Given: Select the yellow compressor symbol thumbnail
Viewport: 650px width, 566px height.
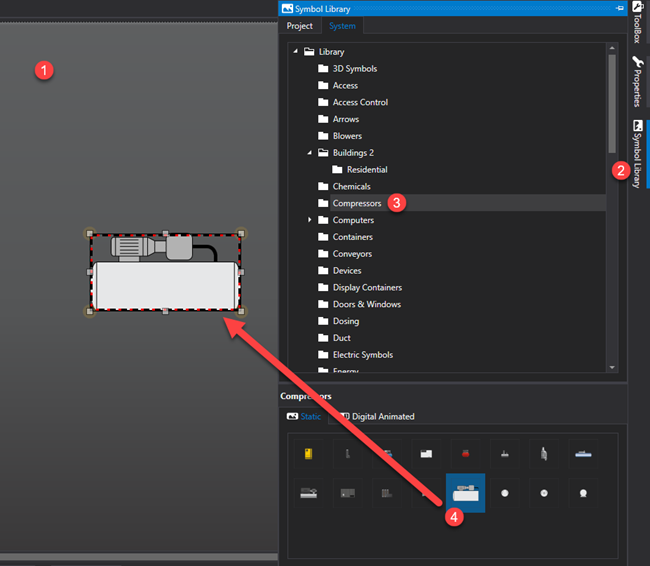Looking at the screenshot, I should (310, 454).
